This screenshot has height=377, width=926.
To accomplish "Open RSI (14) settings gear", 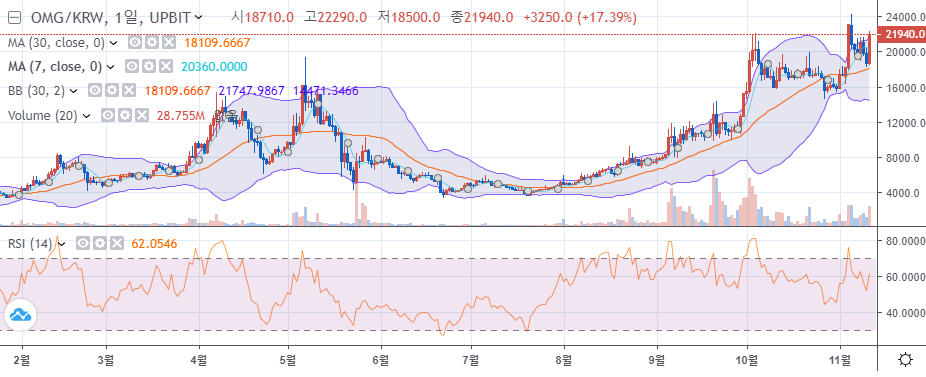I will click(x=101, y=243).
